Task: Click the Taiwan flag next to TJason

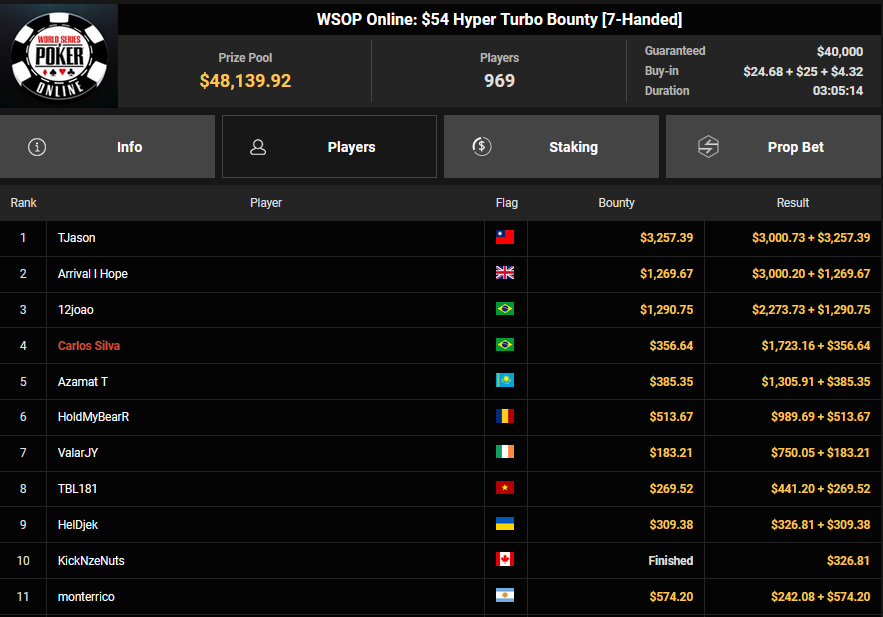Action: click(x=505, y=238)
